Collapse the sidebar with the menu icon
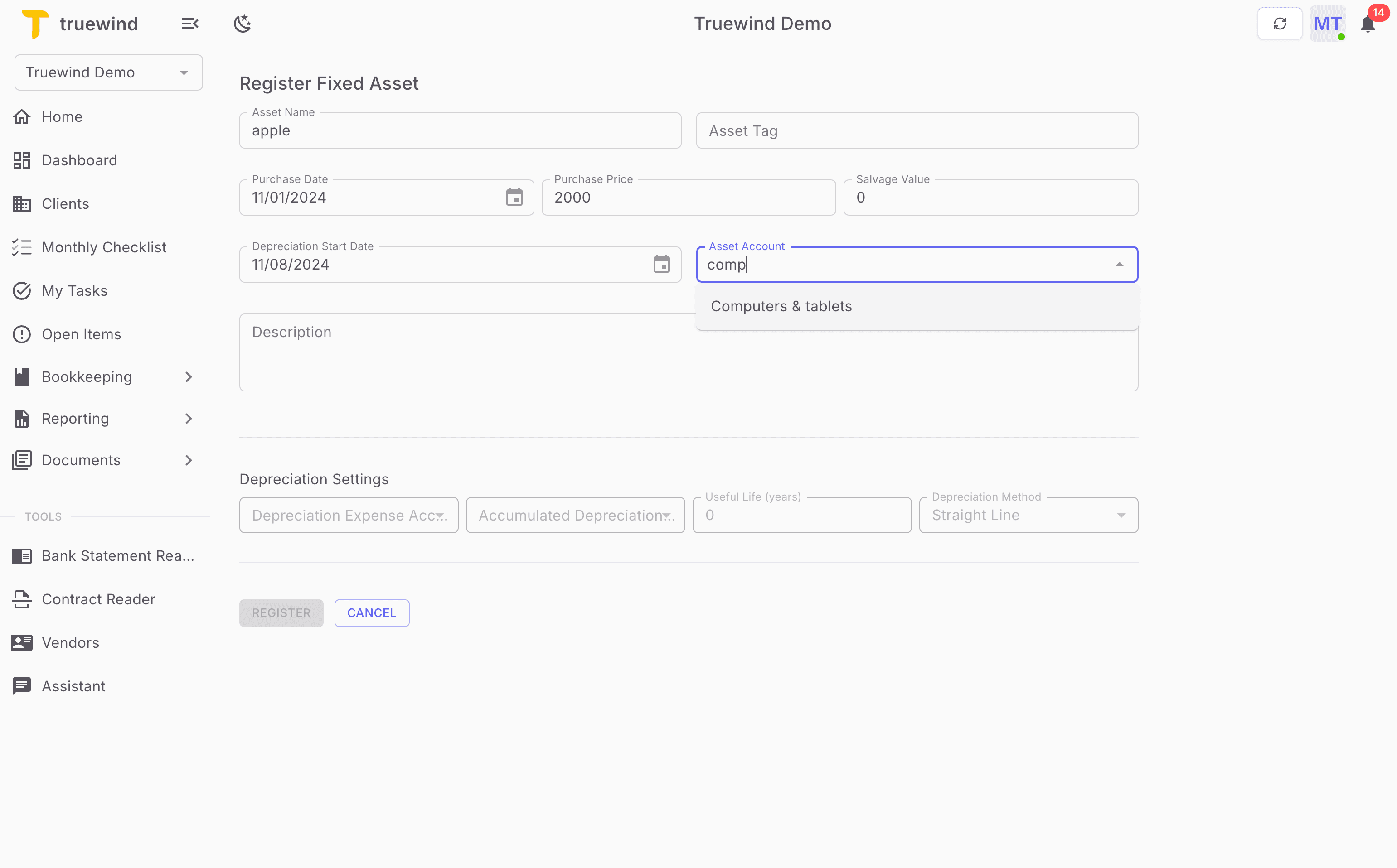Screen dimensions: 1397x868 [x=189, y=23]
